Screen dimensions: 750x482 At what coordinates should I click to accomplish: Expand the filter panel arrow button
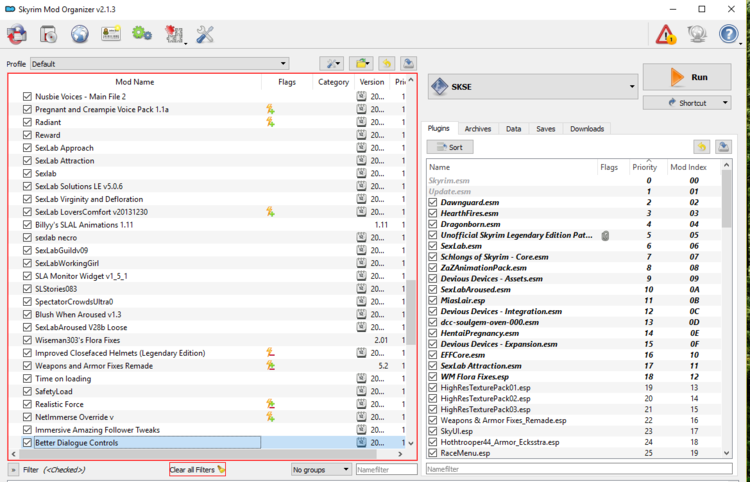[x=13, y=470]
